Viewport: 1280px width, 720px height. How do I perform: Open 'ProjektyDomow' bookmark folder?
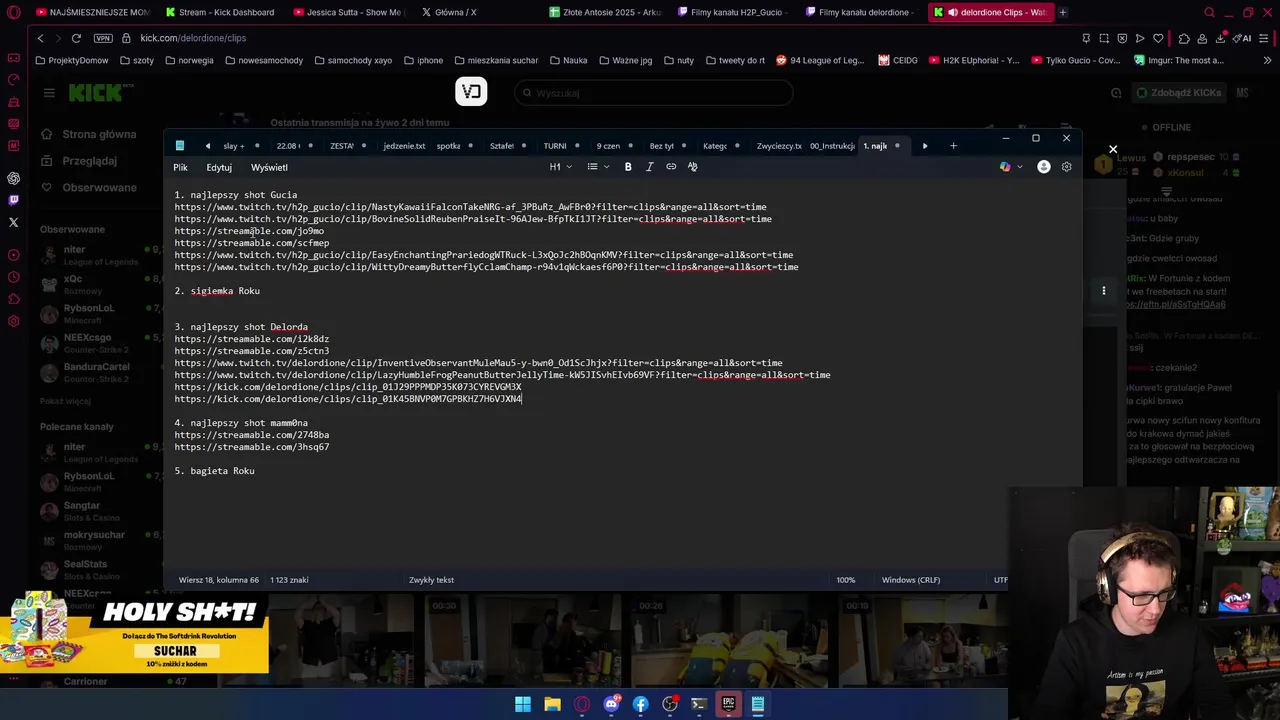[x=71, y=60]
